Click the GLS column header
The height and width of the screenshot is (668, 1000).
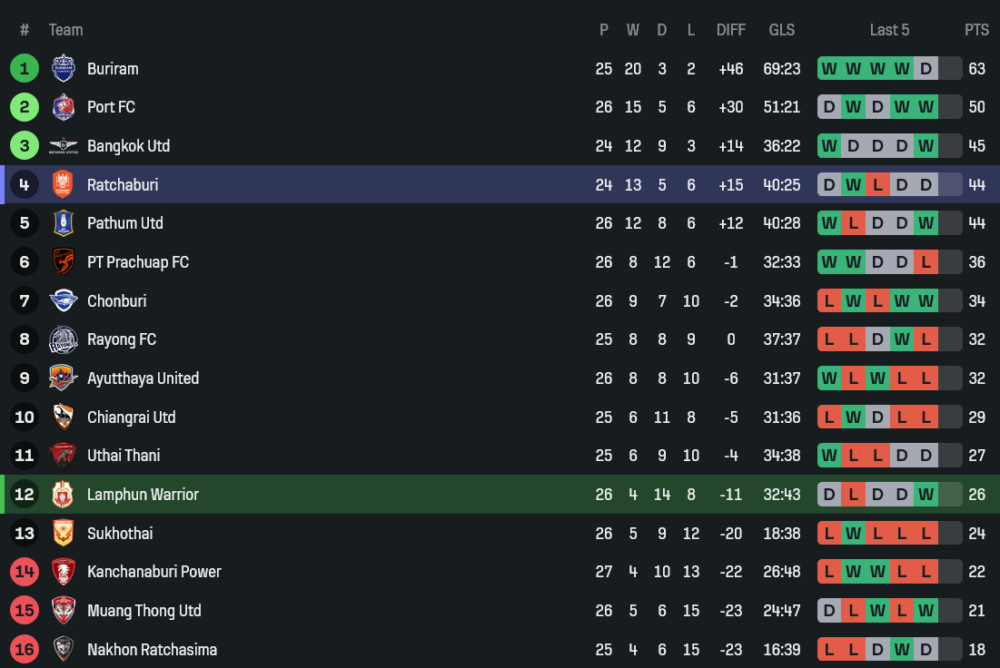click(x=782, y=30)
